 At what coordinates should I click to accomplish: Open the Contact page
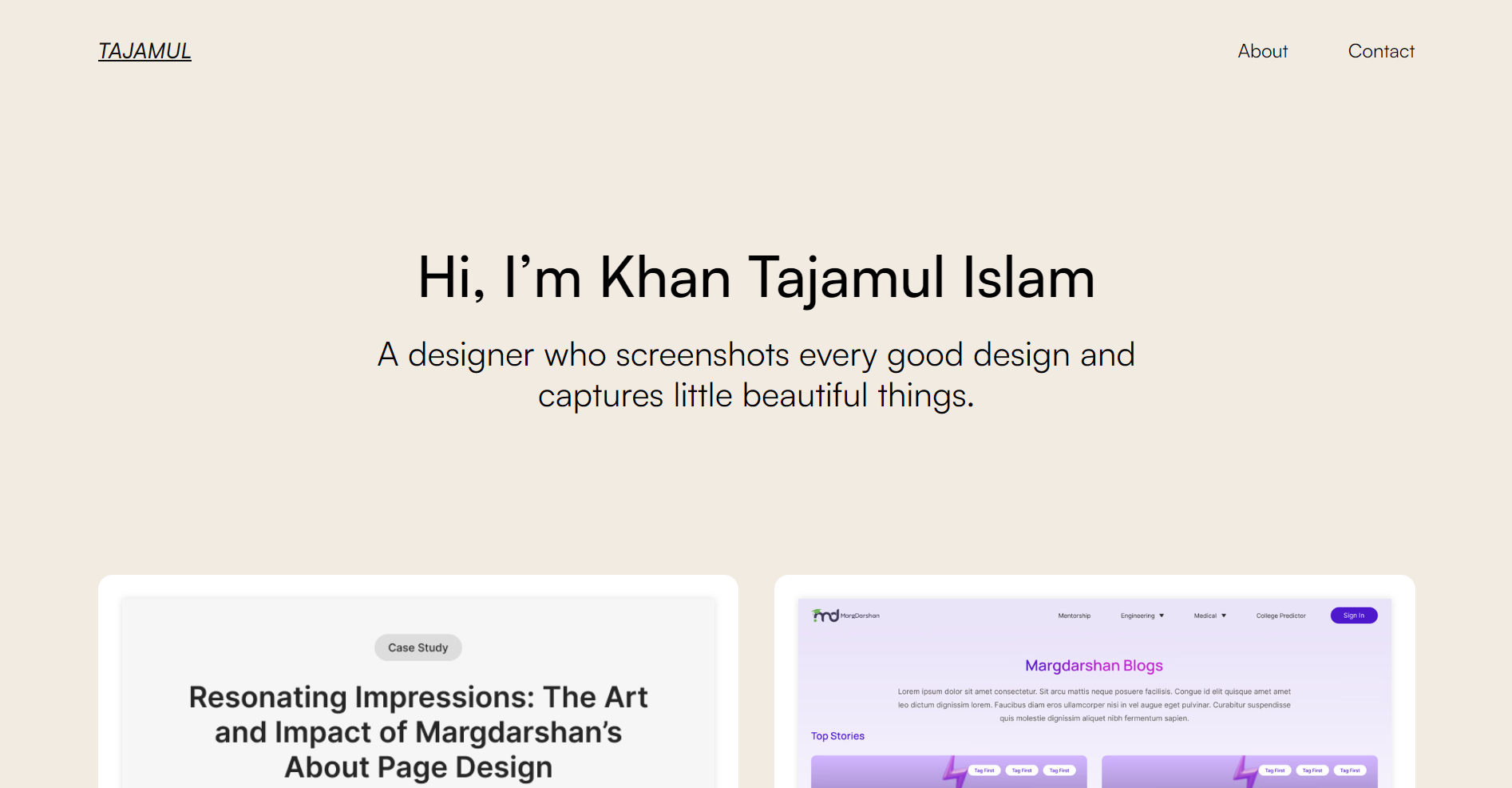click(1381, 51)
